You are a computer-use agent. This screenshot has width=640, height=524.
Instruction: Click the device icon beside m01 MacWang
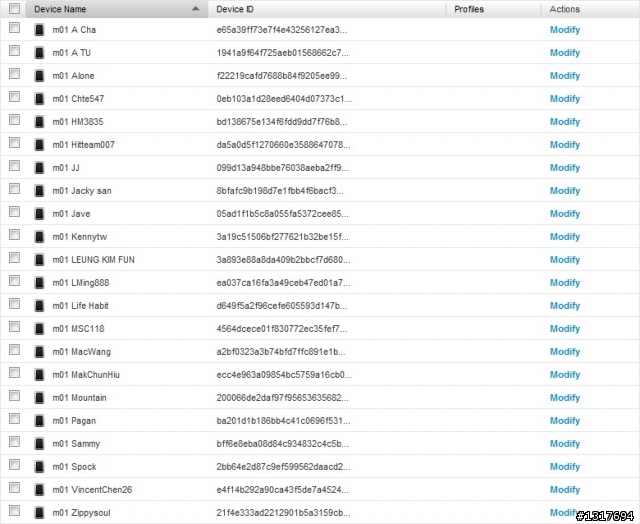coord(39,352)
